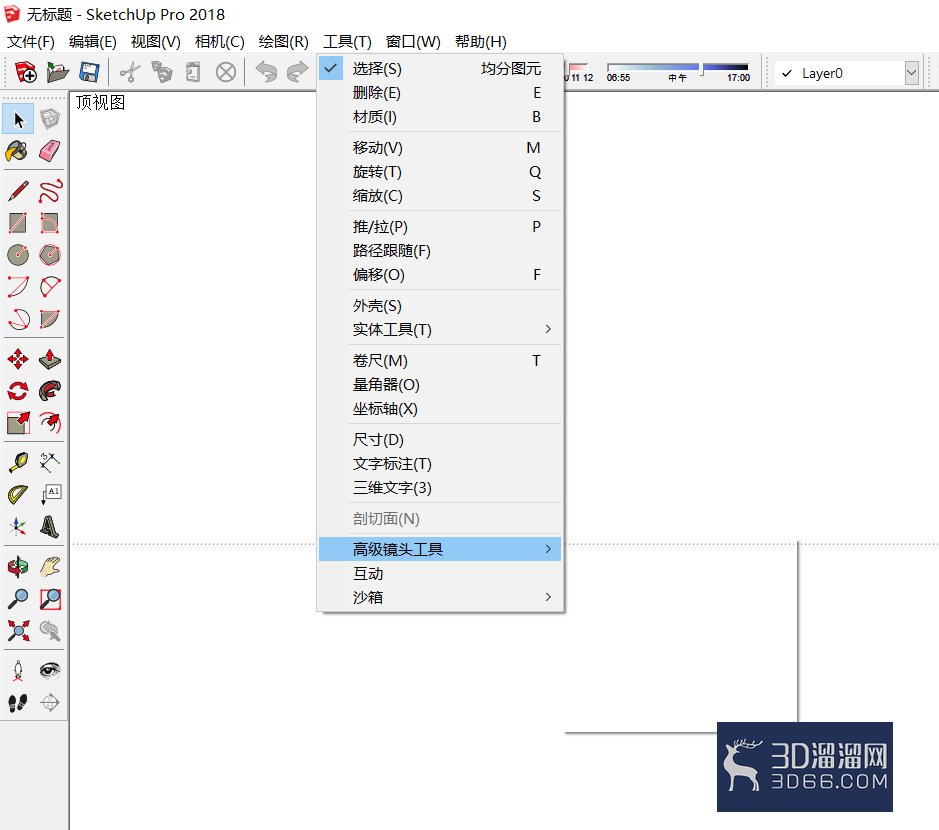This screenshot has width=939, height=830.
Task: Click the Copy toolbar icon
Action: click(162, 72)
